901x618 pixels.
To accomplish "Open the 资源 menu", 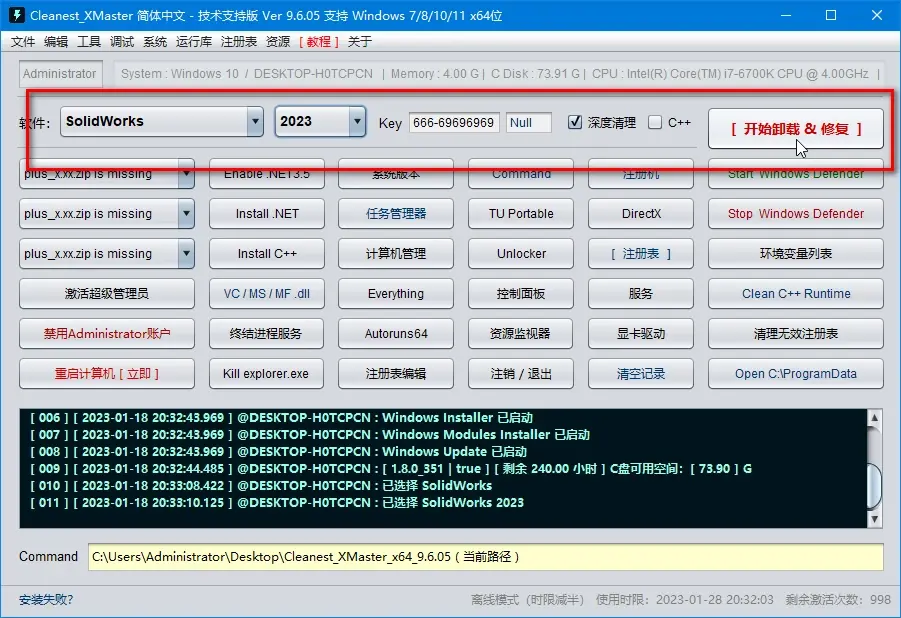I will pyautogui.click(x=278, y=41).
